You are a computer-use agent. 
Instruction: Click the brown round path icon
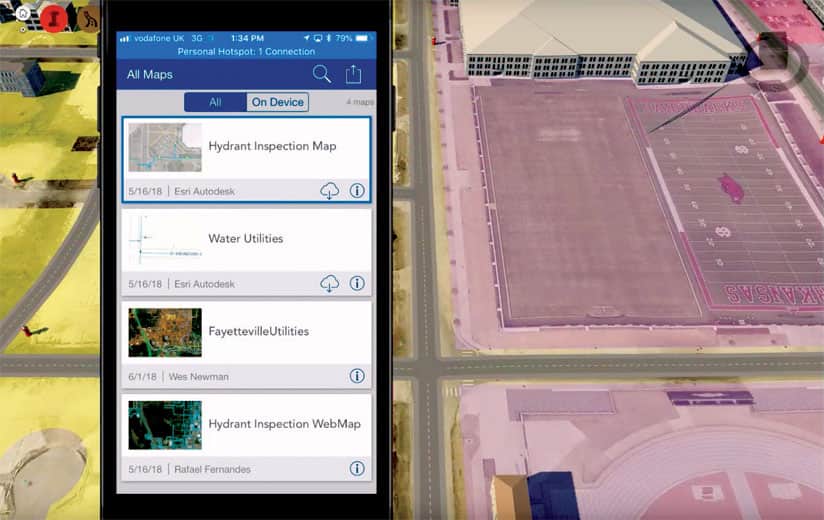(89, 19)
